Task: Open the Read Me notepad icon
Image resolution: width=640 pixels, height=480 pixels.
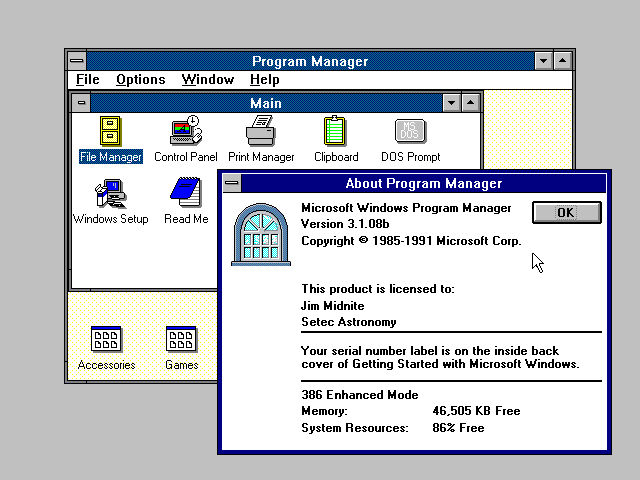Action: tap(186, 192)
